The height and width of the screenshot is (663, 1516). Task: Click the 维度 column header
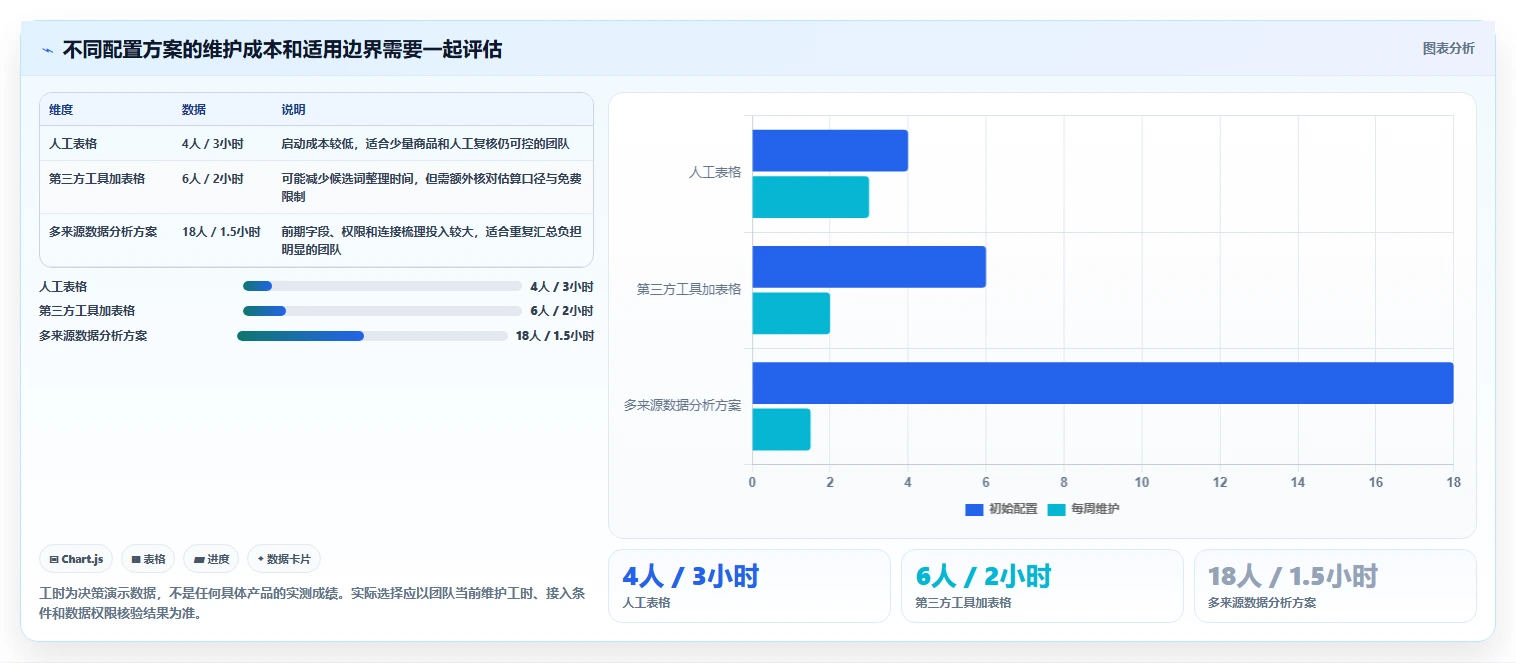[61, 110]
